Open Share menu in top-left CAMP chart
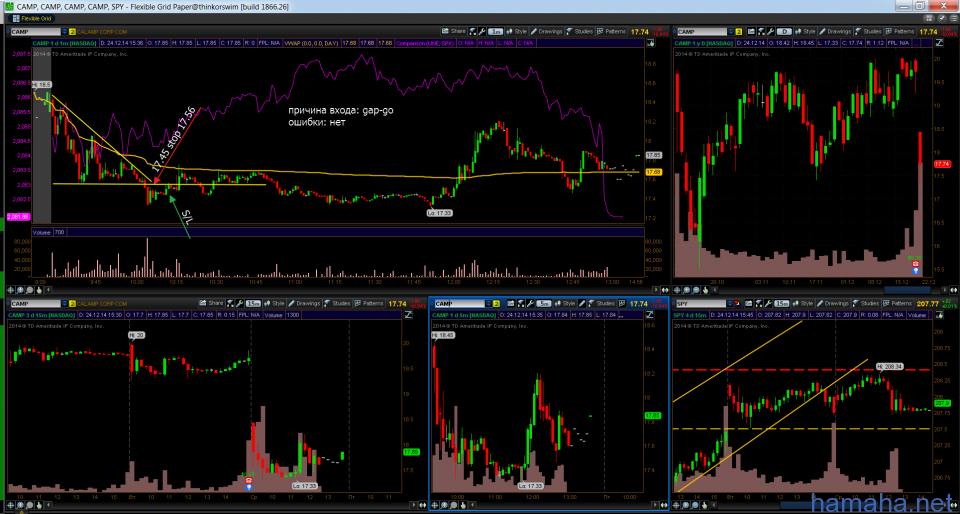Image resolution: width=960 pixels, height=514 pixels. point(453,31)
